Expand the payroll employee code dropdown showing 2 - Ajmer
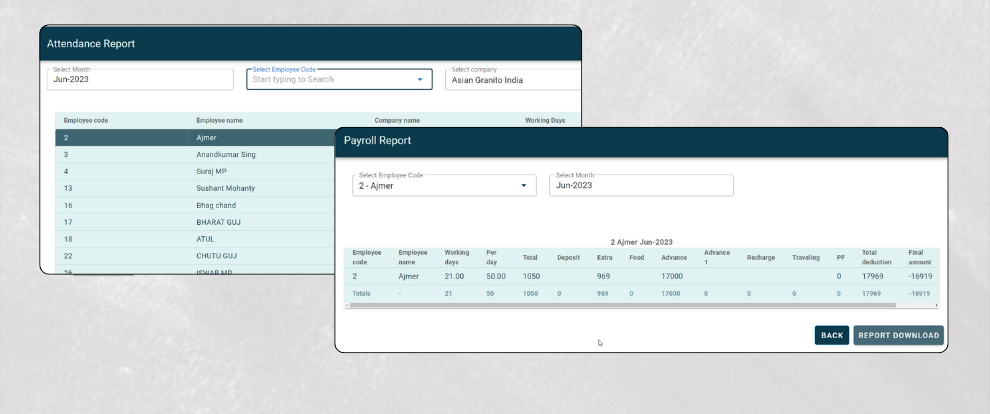This screenshot has width=990, height=414. [x=523, y=185]
